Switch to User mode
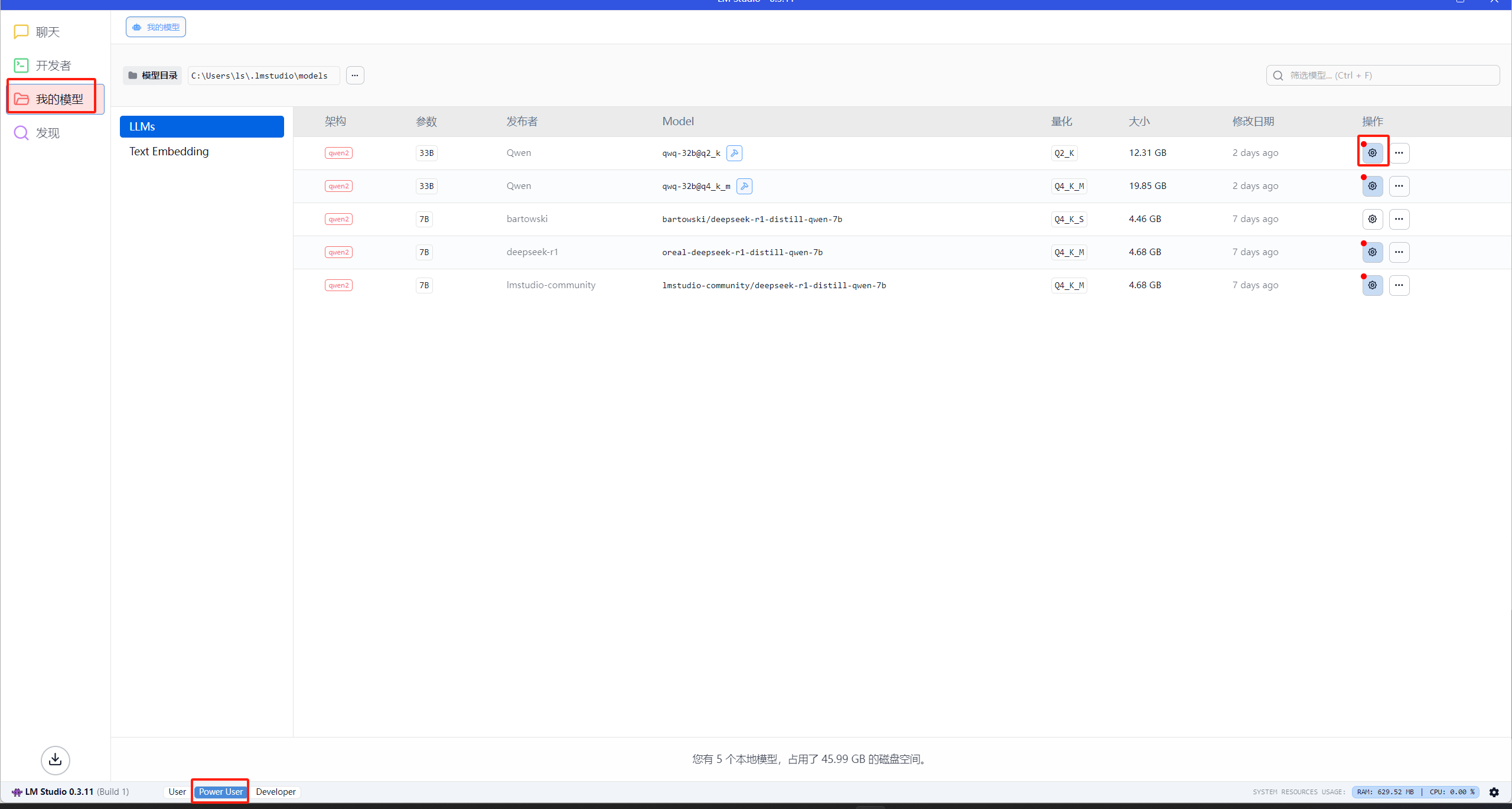Image resolution: width=1512 pixels, height=809 pixels. pos(177,792)
